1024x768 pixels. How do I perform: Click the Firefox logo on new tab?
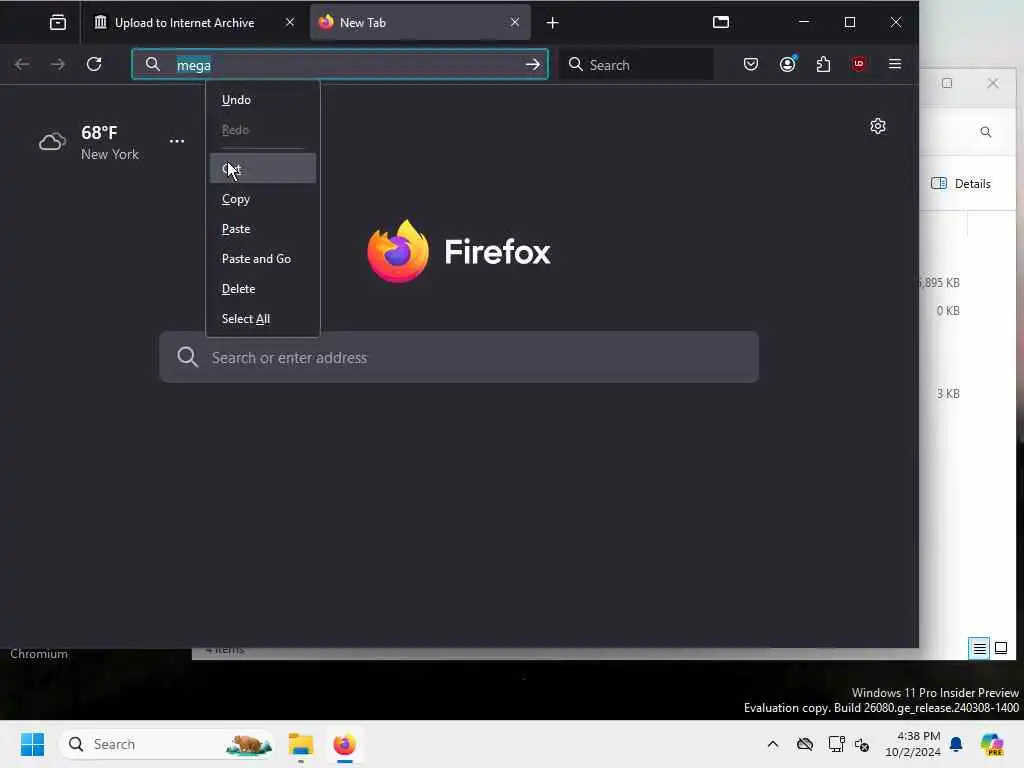[x=459, y=251]
